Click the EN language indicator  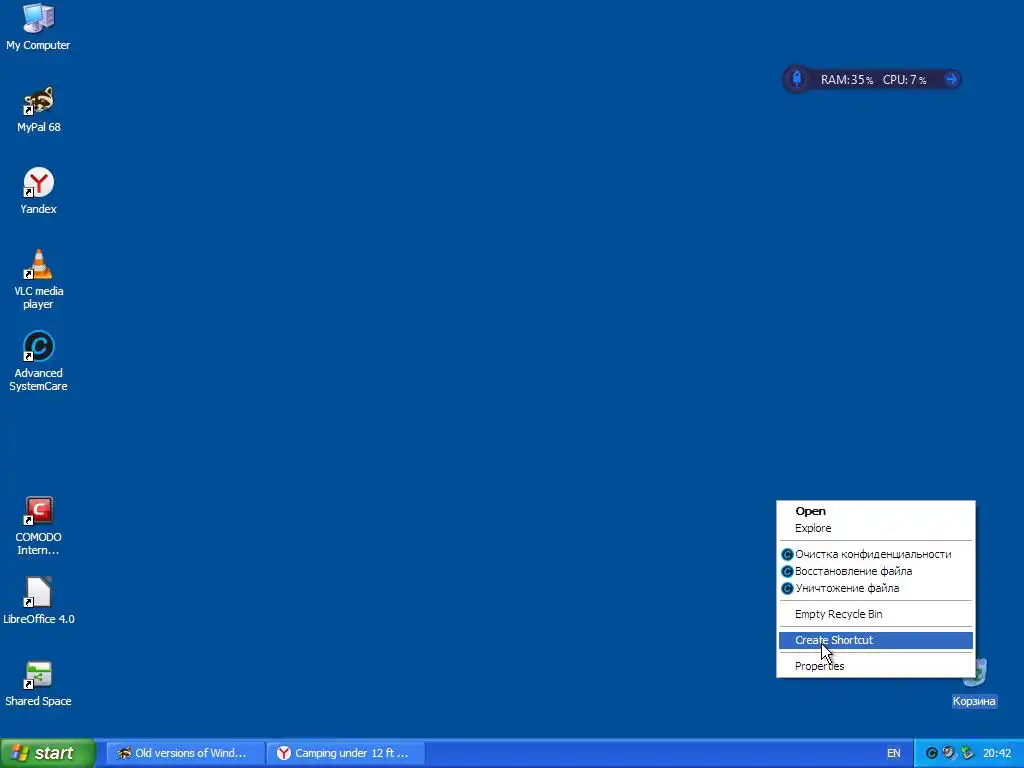click(x=893, y=754)
